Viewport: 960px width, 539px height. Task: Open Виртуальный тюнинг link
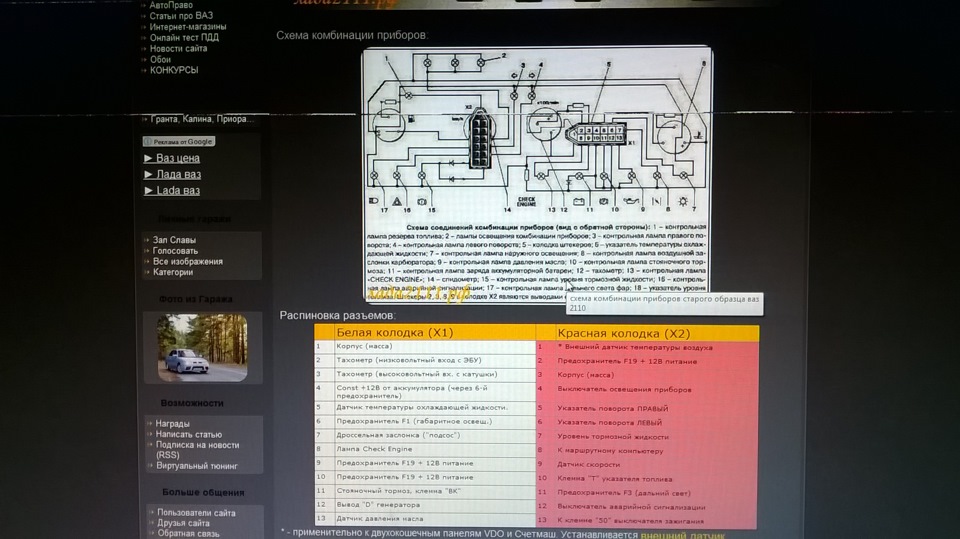(x=197, y=466)
